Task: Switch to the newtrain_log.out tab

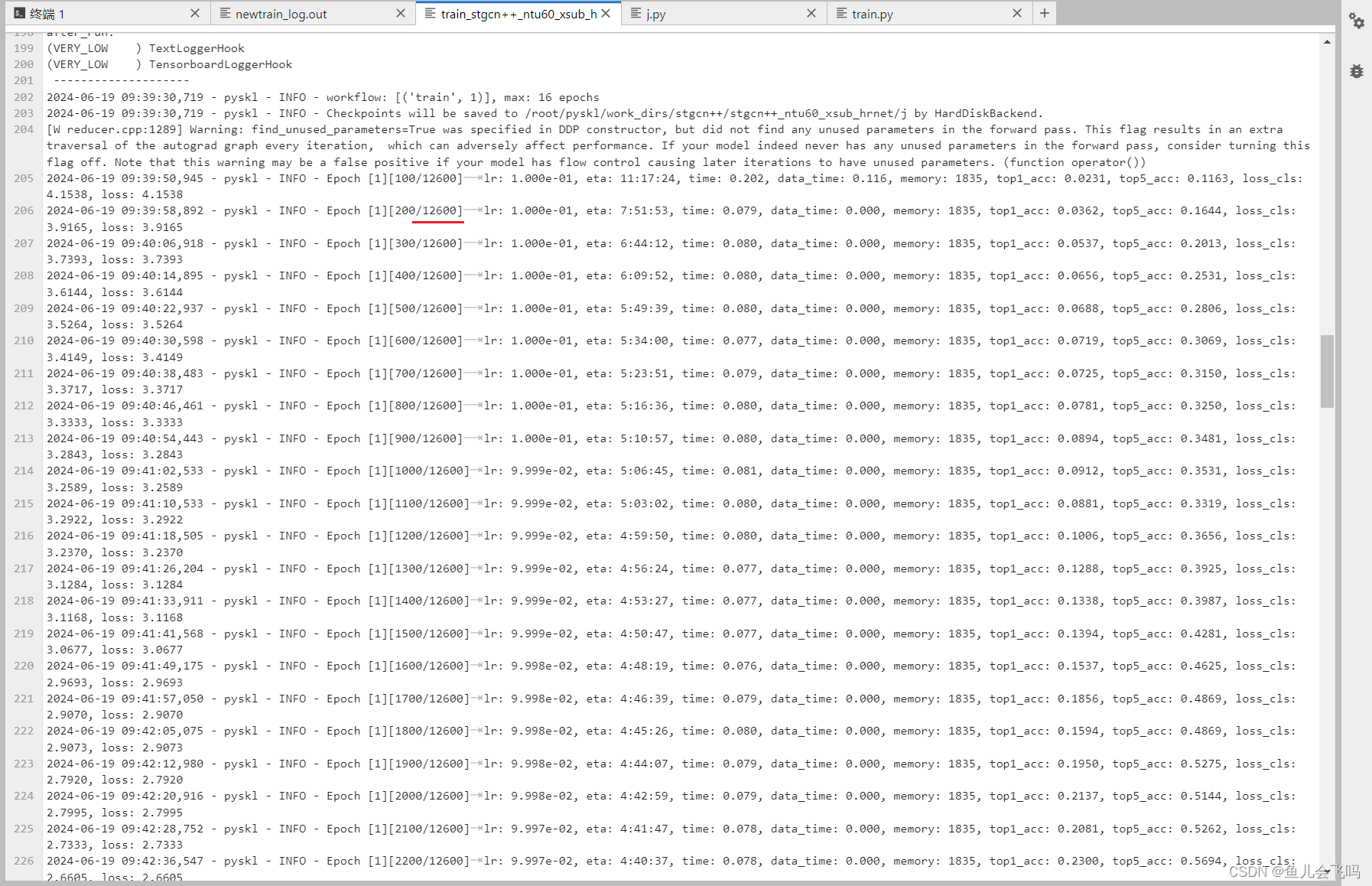Action: (x=281, y=13)
